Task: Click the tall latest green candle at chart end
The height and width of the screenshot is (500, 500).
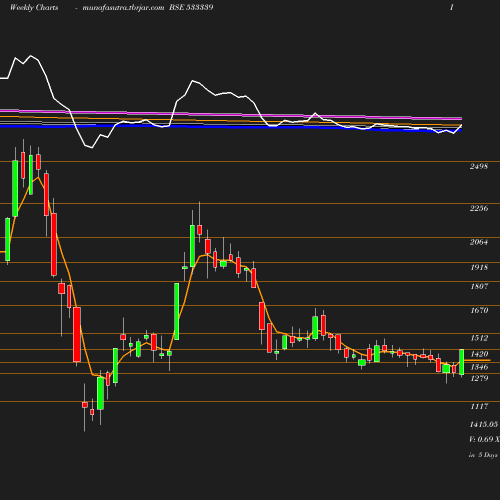Action: pyautogui.click(x=462, y=362)
